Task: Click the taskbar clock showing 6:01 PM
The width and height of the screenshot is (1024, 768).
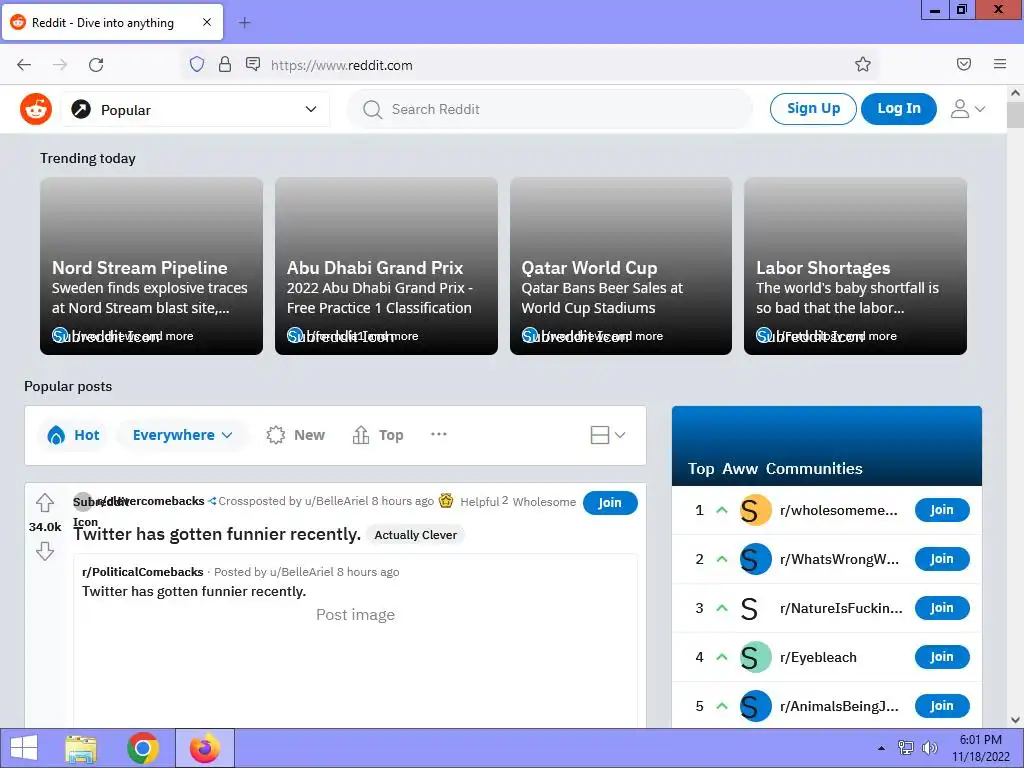Action: pyautogui.click(x=980, y=748)
